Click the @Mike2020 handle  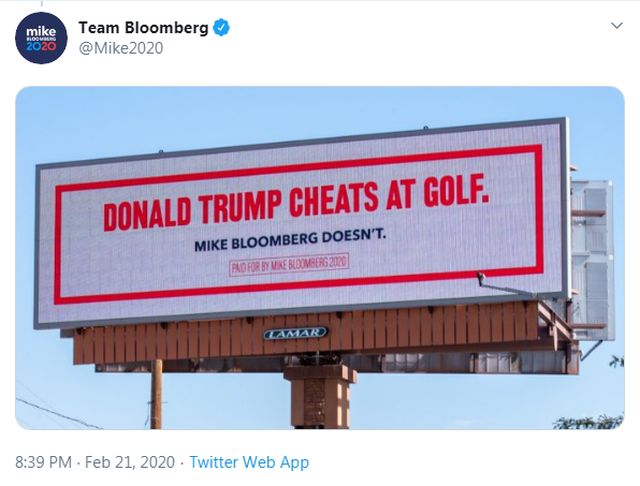(x=120, y=48)
